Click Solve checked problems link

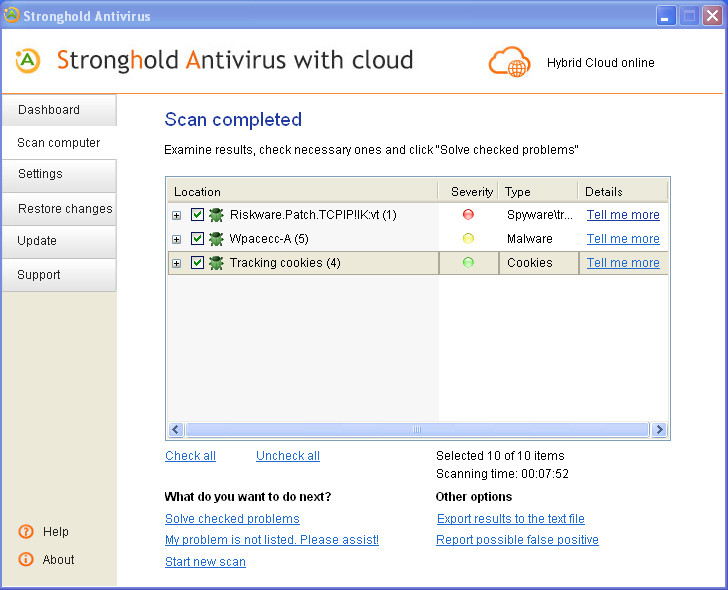(x=232, y=519)
